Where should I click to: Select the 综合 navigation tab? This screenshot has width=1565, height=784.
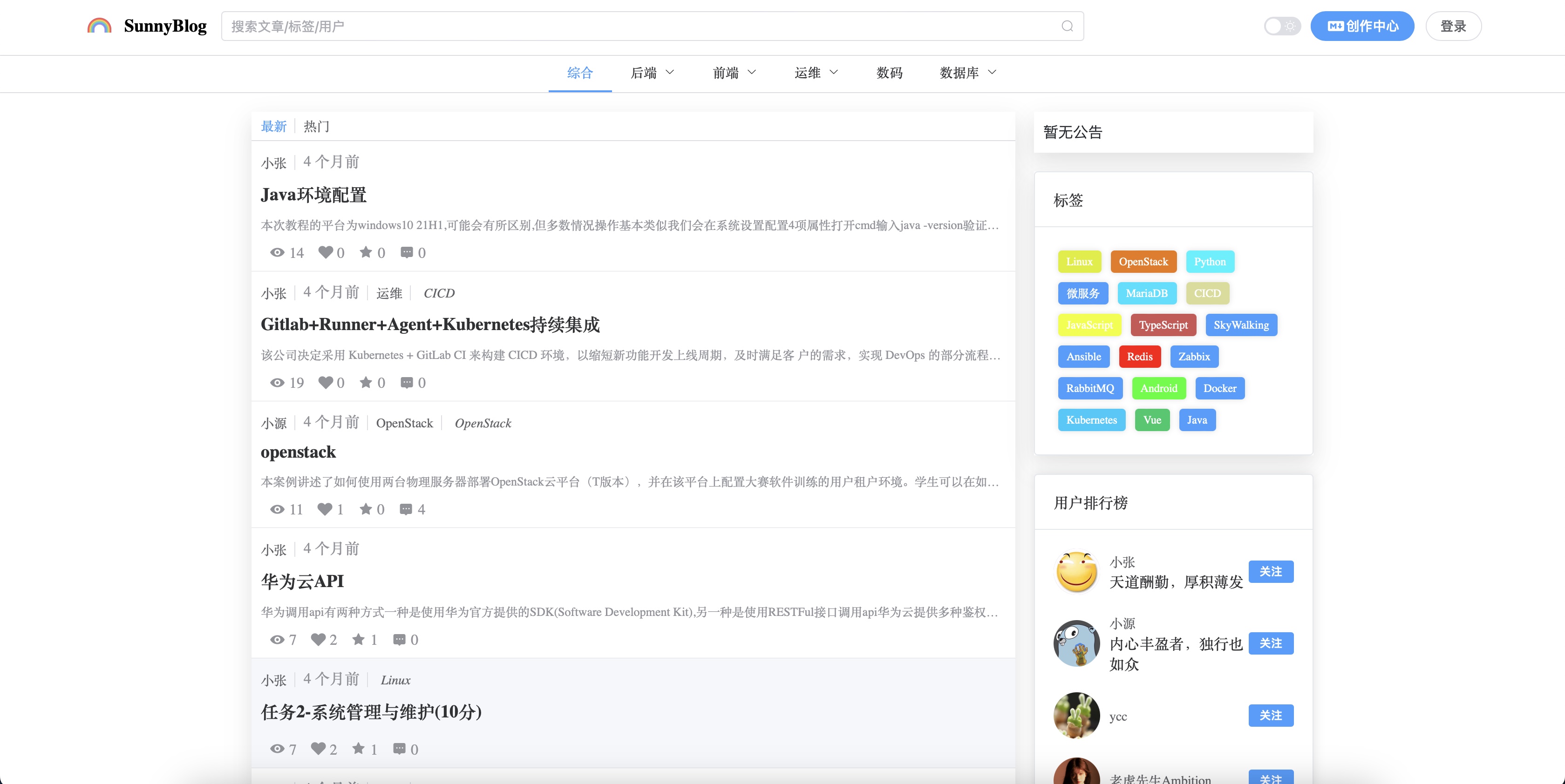pyautogui.click(x=579, y=73)
